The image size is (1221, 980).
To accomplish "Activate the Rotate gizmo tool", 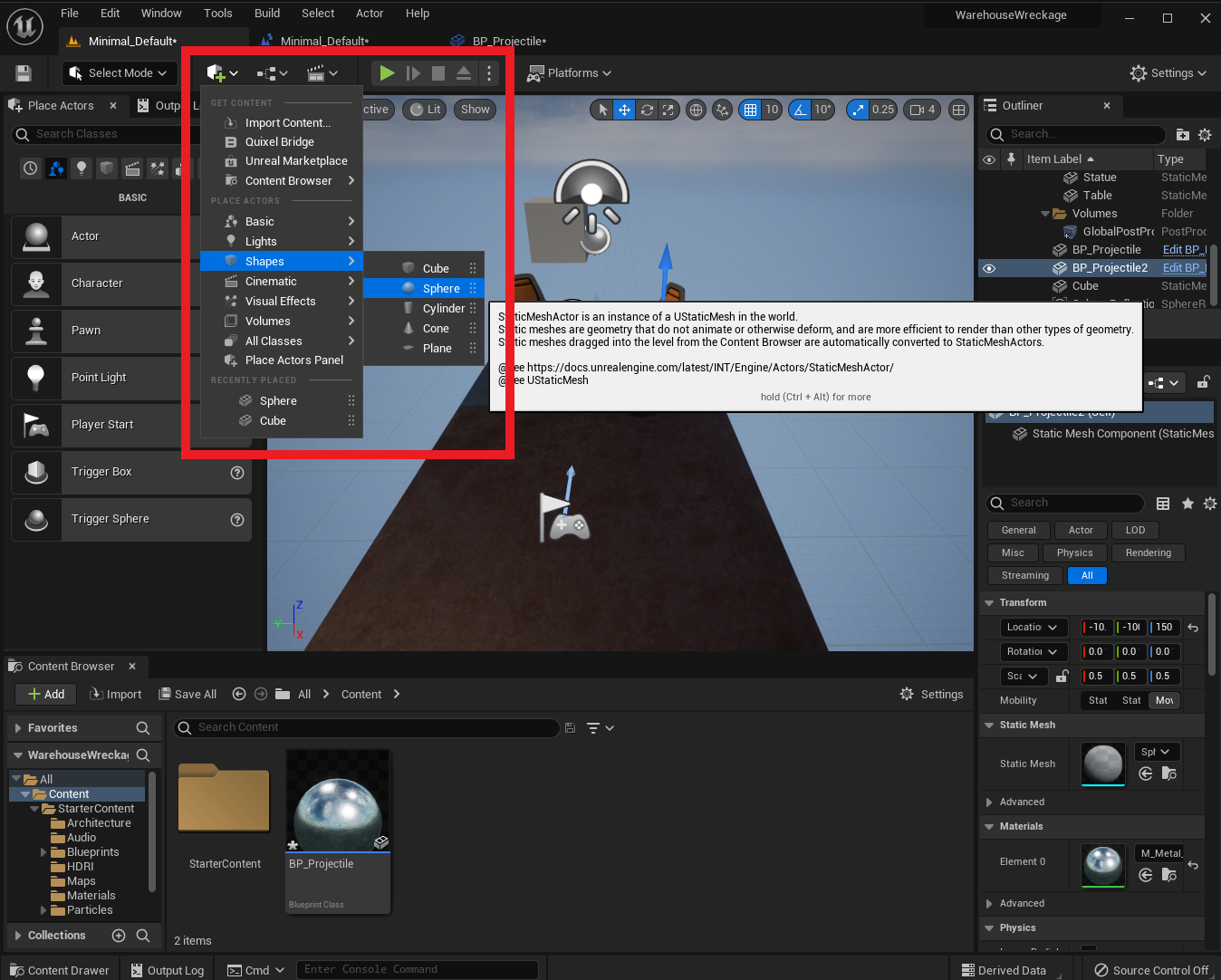I will [647, 110].
